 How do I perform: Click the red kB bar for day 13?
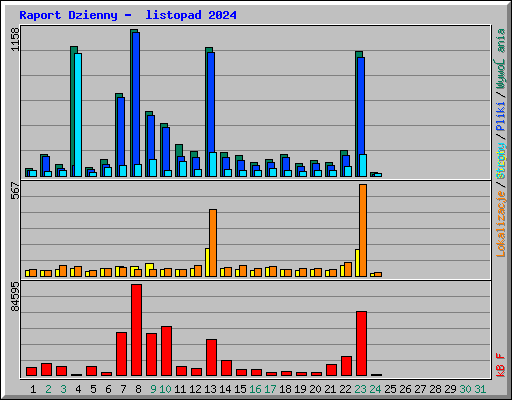tap(211, 358)
